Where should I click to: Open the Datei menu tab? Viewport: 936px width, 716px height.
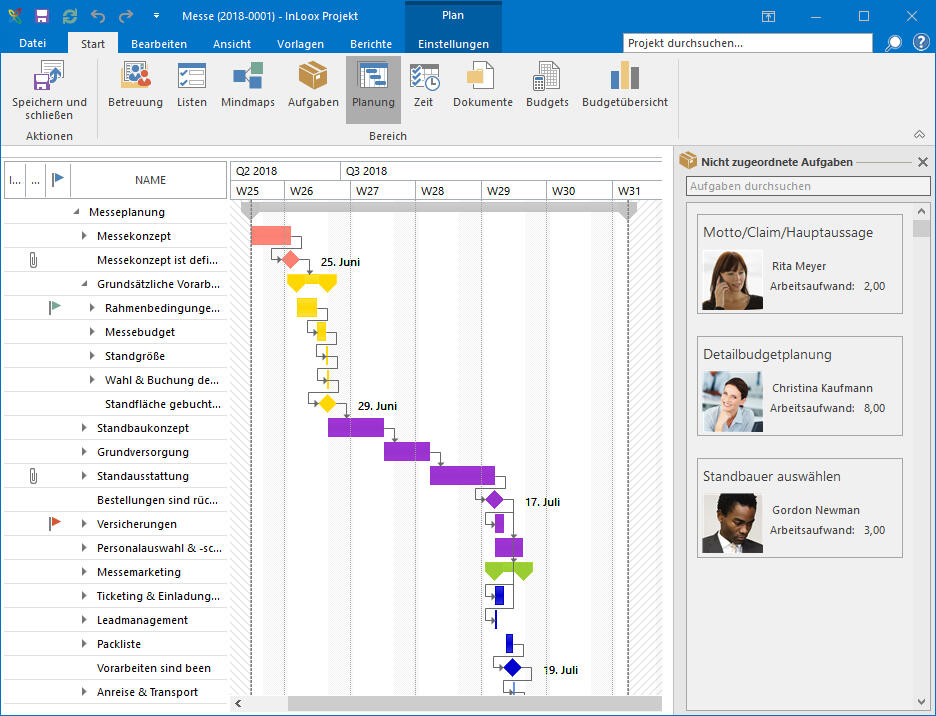33,44
